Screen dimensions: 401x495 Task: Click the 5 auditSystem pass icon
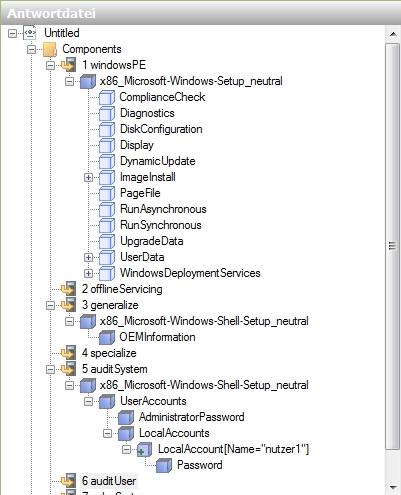[x=69, y=369]
